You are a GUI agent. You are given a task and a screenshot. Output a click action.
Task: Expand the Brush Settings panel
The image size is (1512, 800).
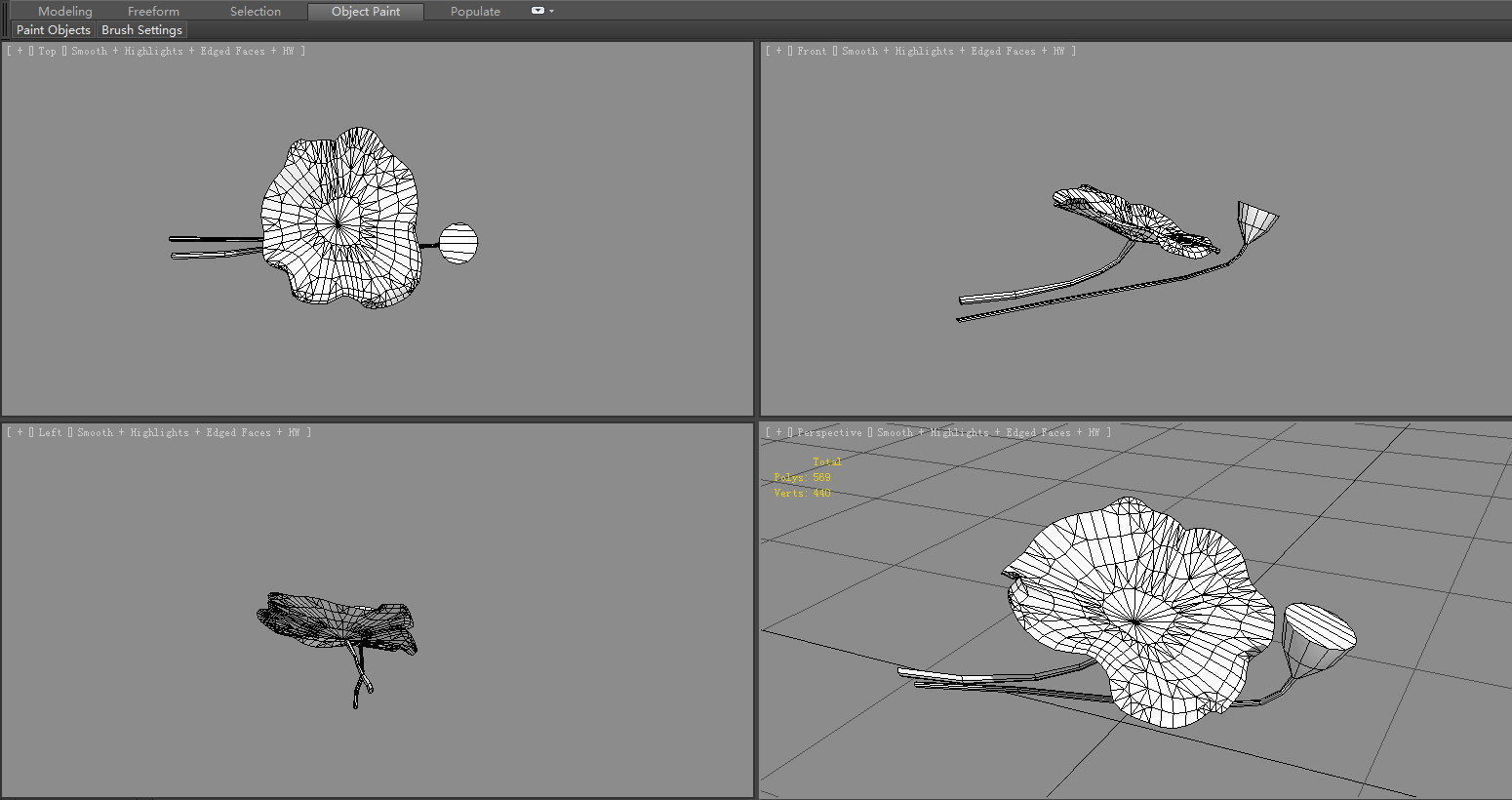tap(141, 29)
